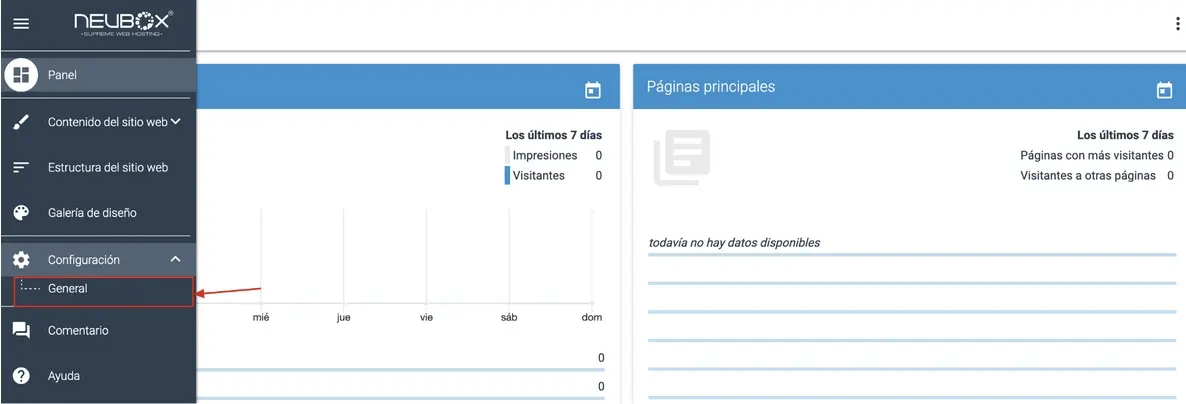Click the Comentario speech bubble icon

click(21, 331)
